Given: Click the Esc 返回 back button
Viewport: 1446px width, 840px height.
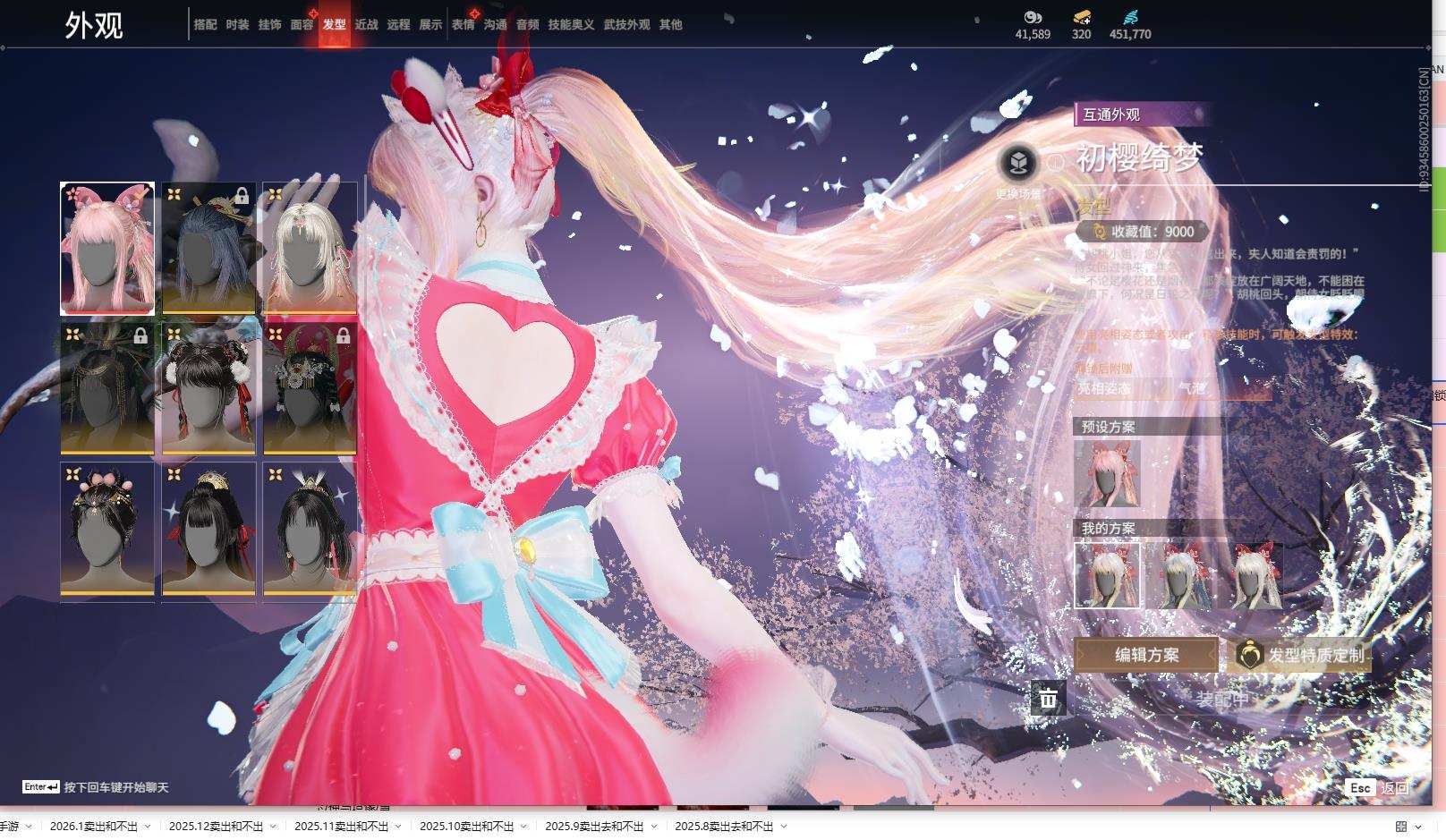Looking at the screenshot, I should 1378,788.
